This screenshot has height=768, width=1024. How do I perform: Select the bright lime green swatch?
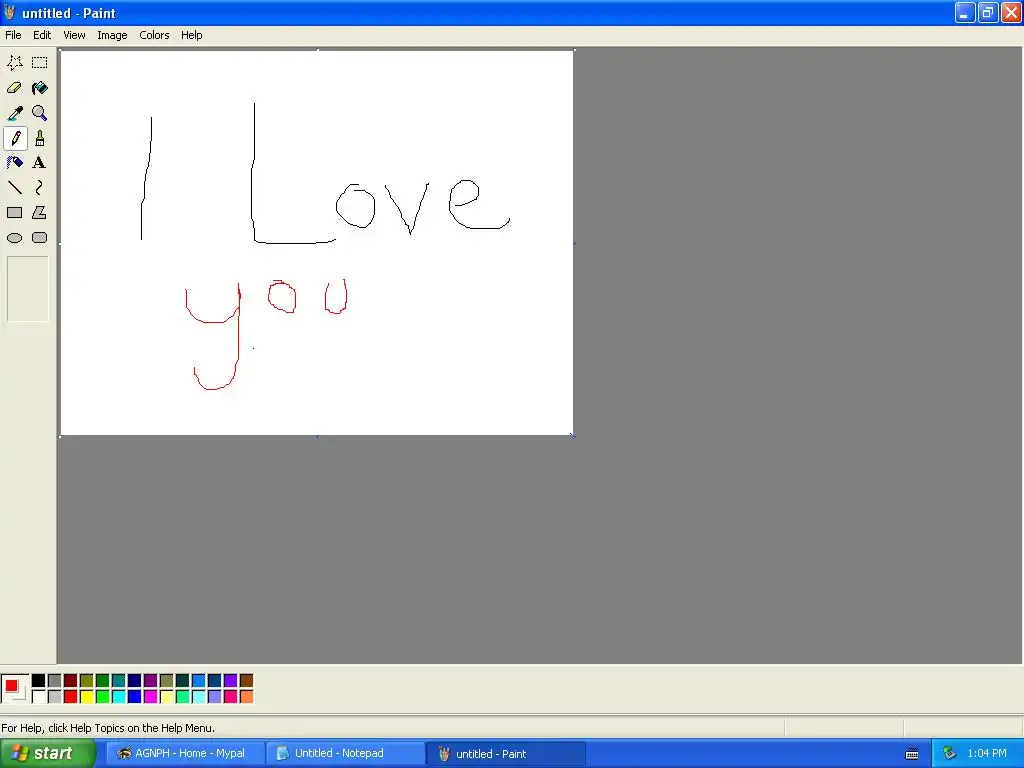point(103,697)
